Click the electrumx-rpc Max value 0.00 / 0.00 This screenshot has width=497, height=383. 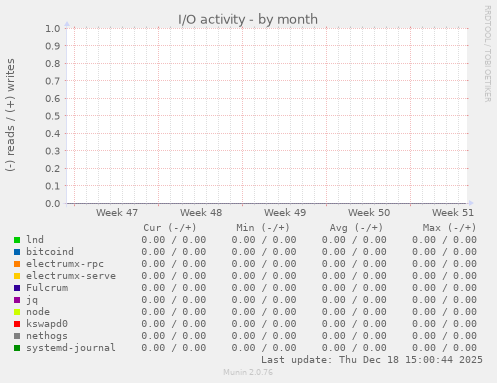[444, 264]
